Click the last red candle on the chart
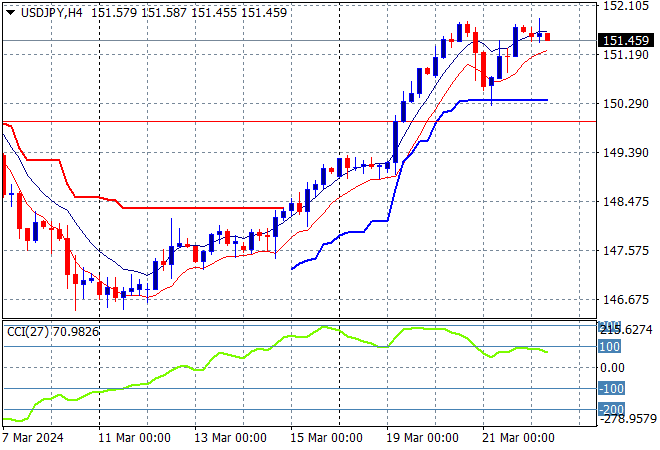 [x=548, y=37]
